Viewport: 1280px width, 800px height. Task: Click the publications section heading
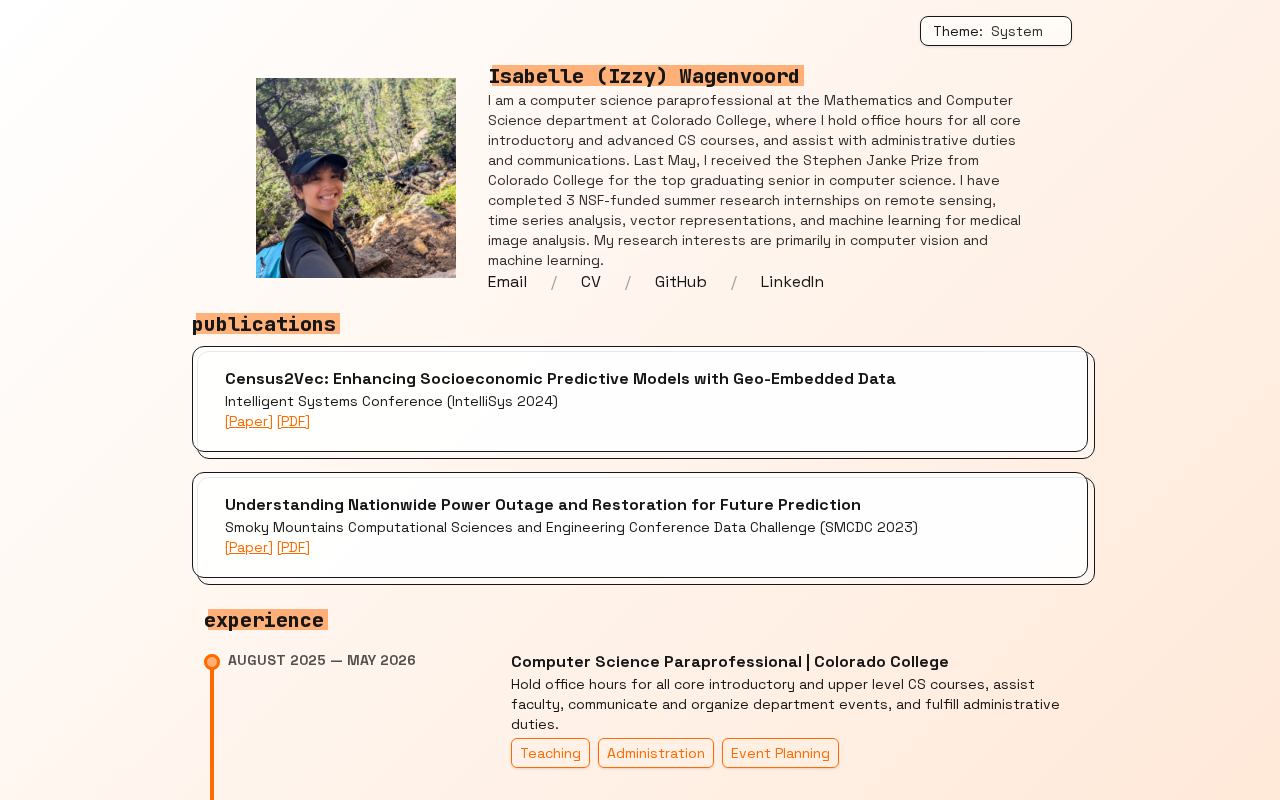[x=265, y=324]
